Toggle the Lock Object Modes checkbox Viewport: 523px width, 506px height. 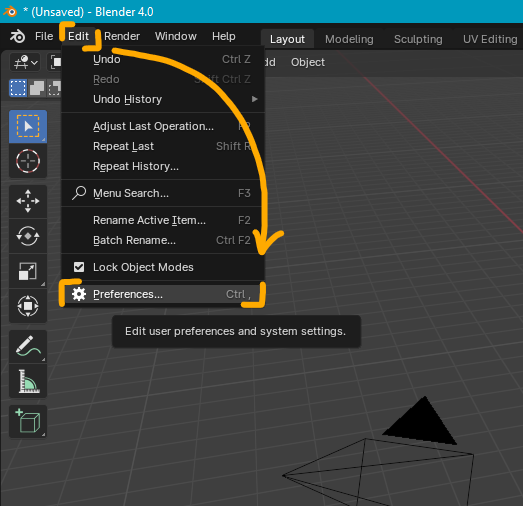click(x=79, y=267)
